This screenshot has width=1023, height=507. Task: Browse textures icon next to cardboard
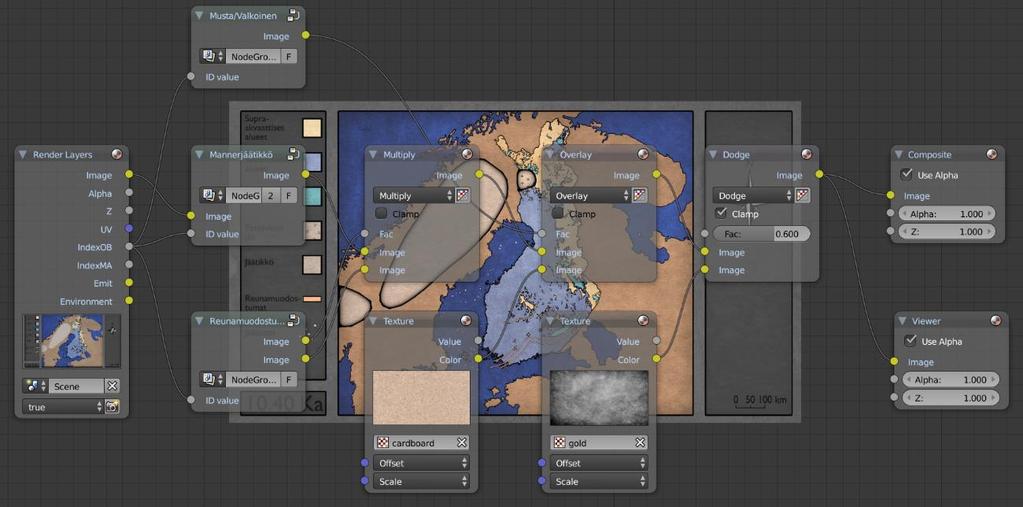click(x=382, y=442)
